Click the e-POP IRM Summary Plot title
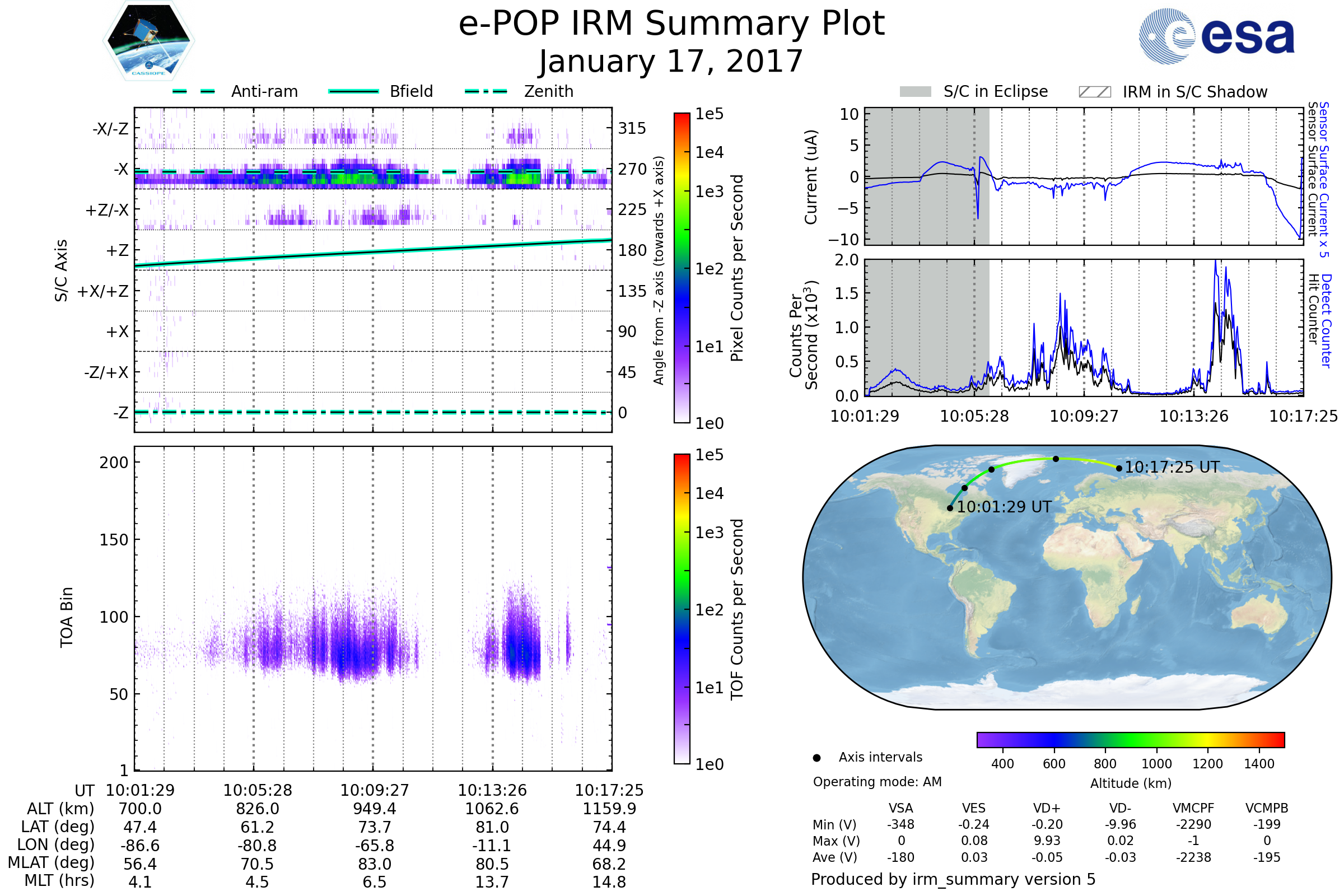The image size is (1344, 896). click(671, 24)
